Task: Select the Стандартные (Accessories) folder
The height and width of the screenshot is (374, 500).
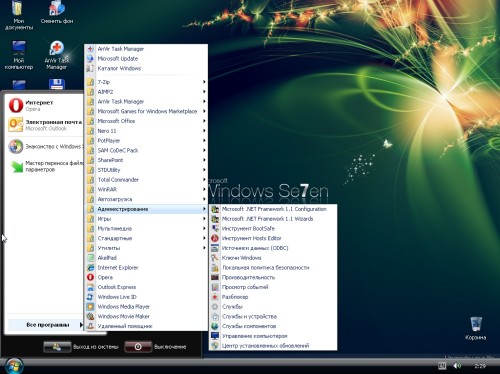Action: coord(146,238)
